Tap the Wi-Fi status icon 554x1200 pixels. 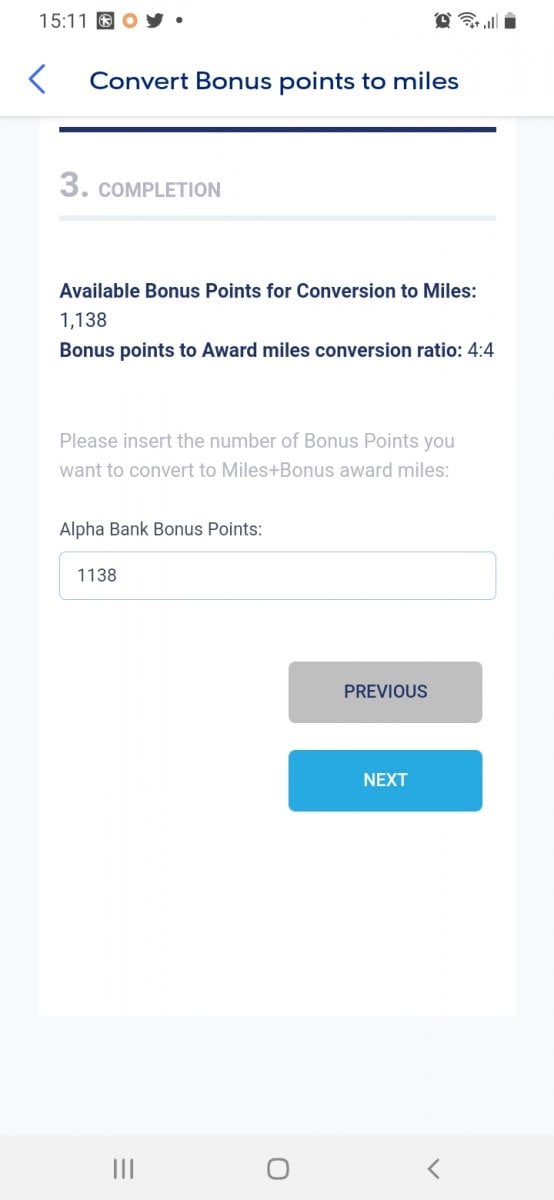pos(467,20)
